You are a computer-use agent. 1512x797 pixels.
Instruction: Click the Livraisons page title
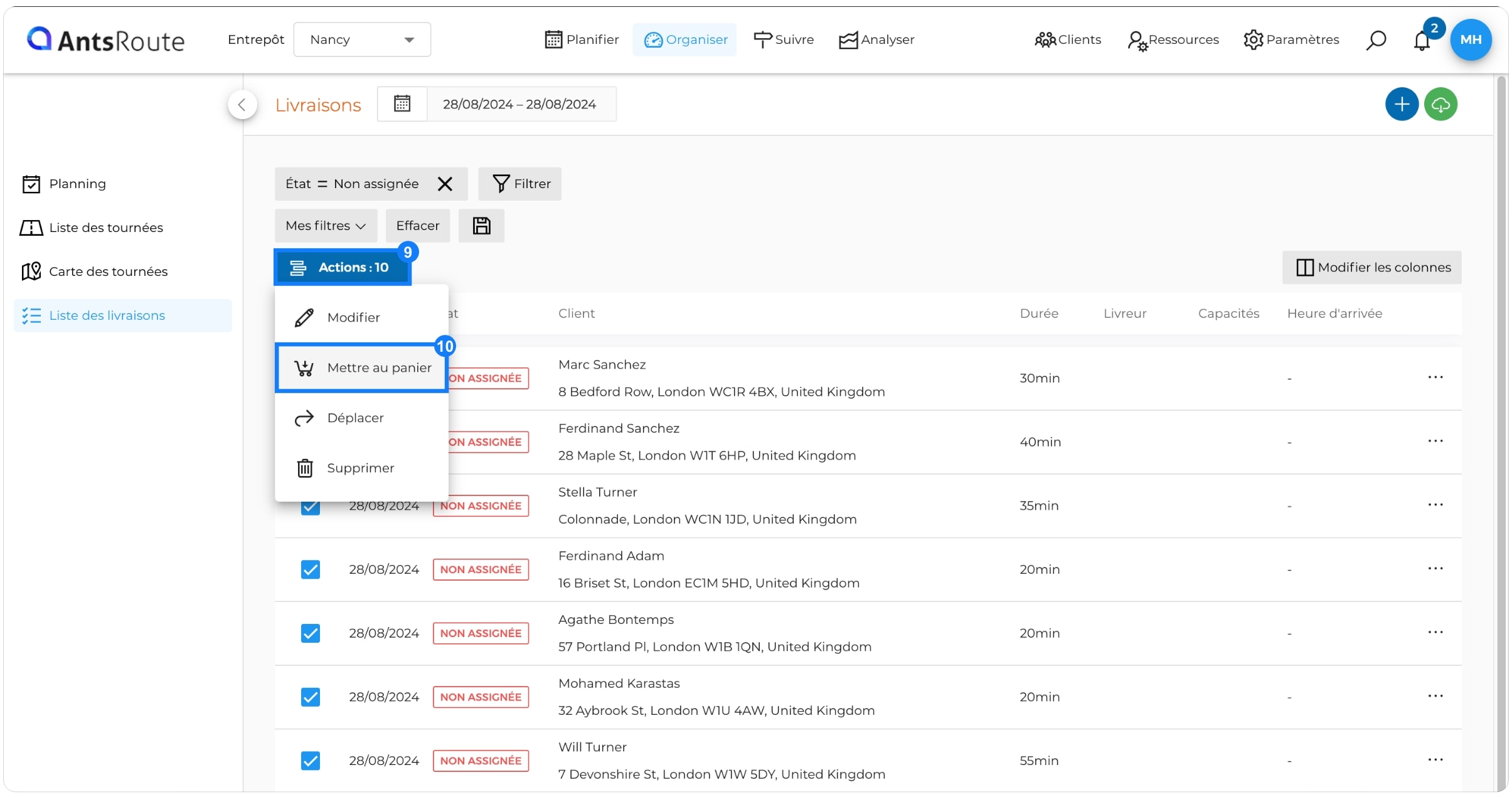coord(318,105)
